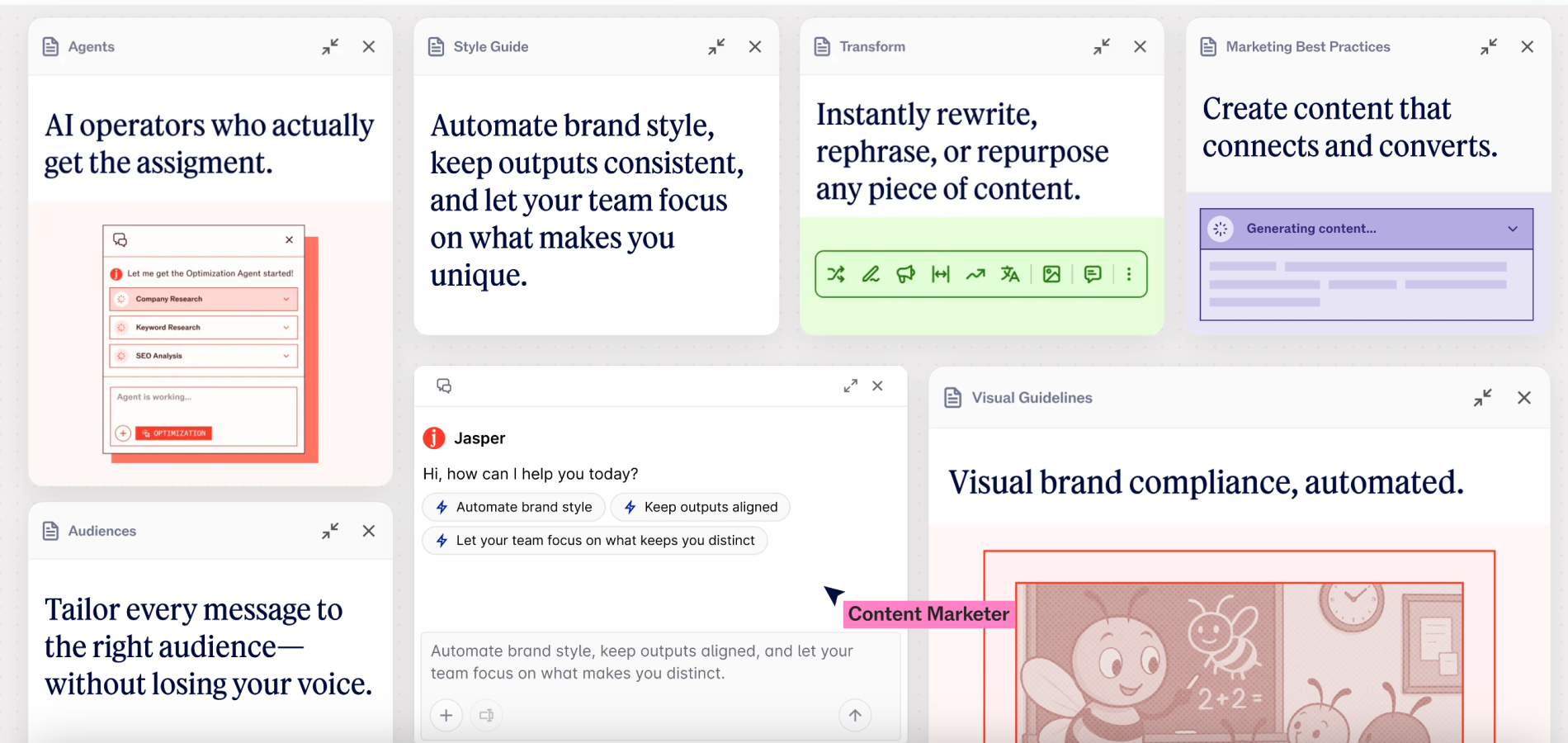Collapse the Style Guide card

coord(716,47)
